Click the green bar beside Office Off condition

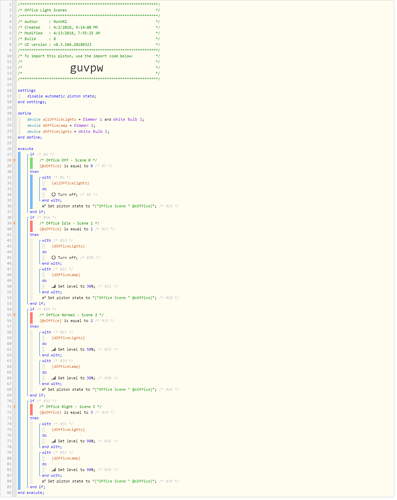(31, 163)
